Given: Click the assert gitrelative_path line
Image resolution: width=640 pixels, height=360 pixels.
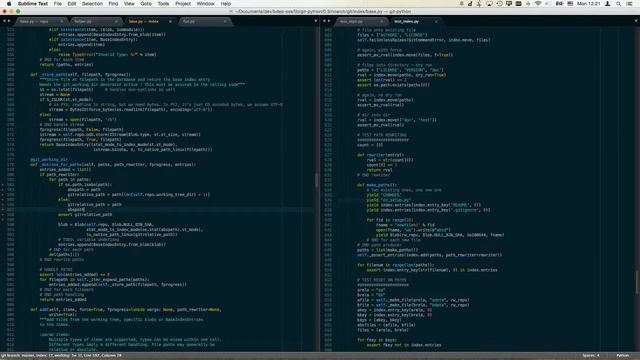Looking at the screenshot, I should [x=85, y=214].
